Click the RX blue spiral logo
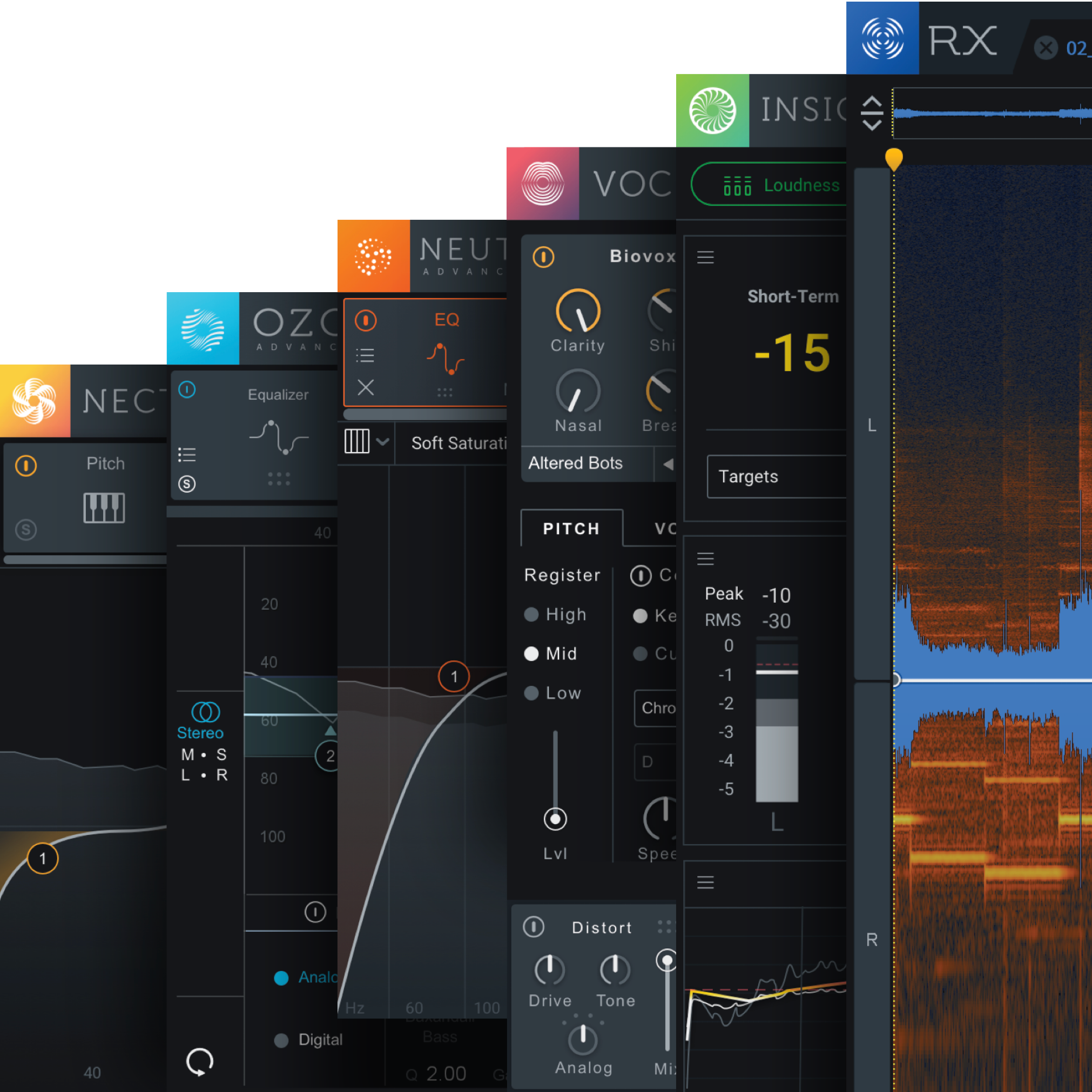Viewport: 1092px width, 1092px height. (882, 38)
